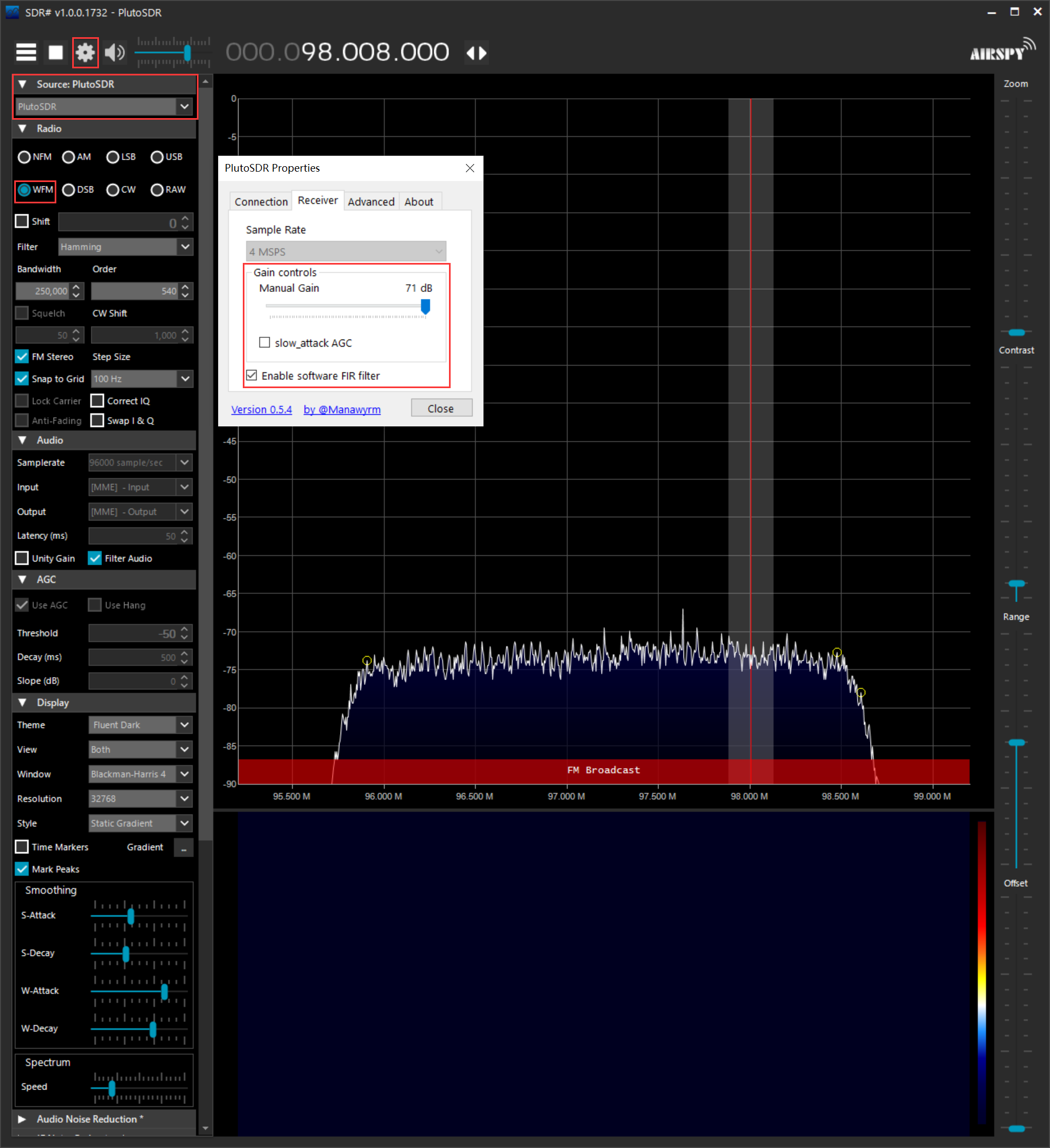Open the Theme dropdown showing Fluent Dark
Viewport: 1050px width, 1148px height.
(x=140, y=725)
